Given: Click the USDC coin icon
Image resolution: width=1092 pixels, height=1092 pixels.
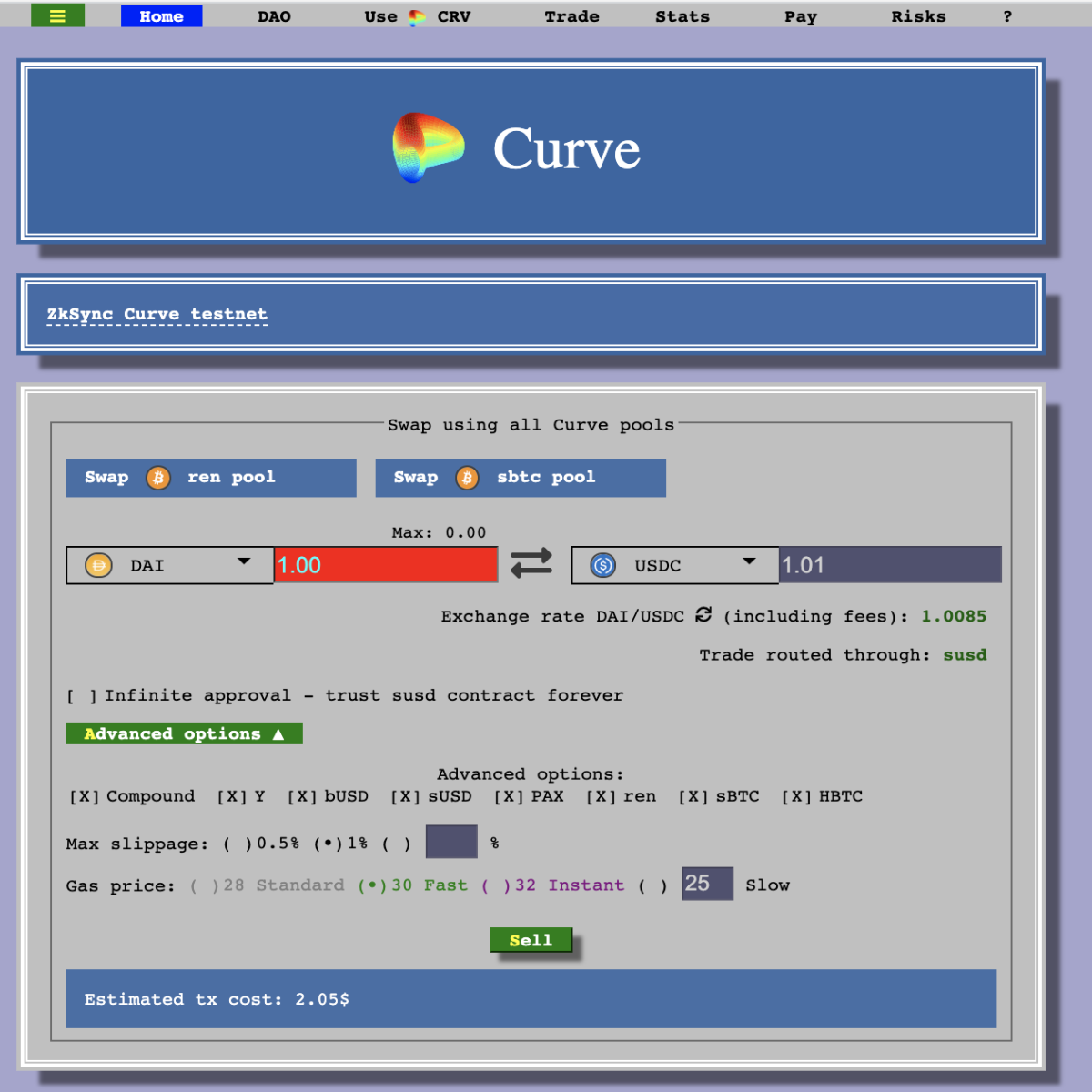Looking at the screenshot, I should [602, 565].
